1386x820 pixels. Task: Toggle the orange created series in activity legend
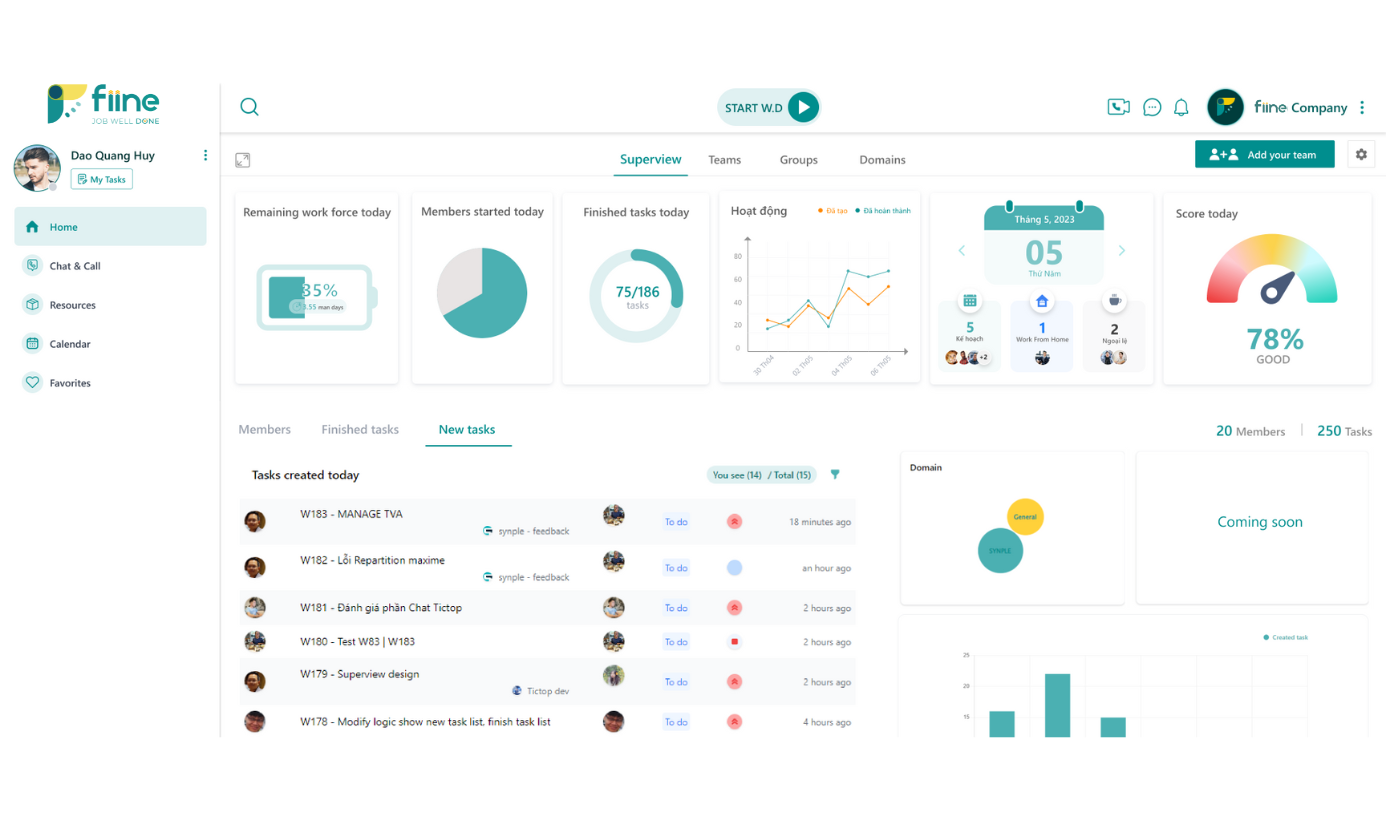[x=831, y=211]
